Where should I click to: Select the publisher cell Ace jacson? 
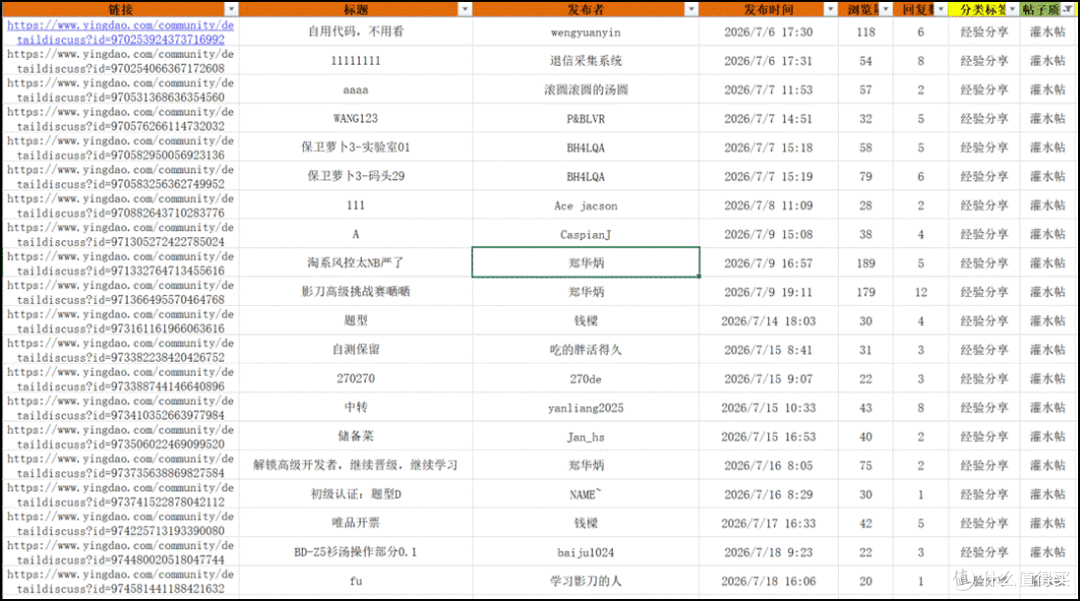[585, 205]
